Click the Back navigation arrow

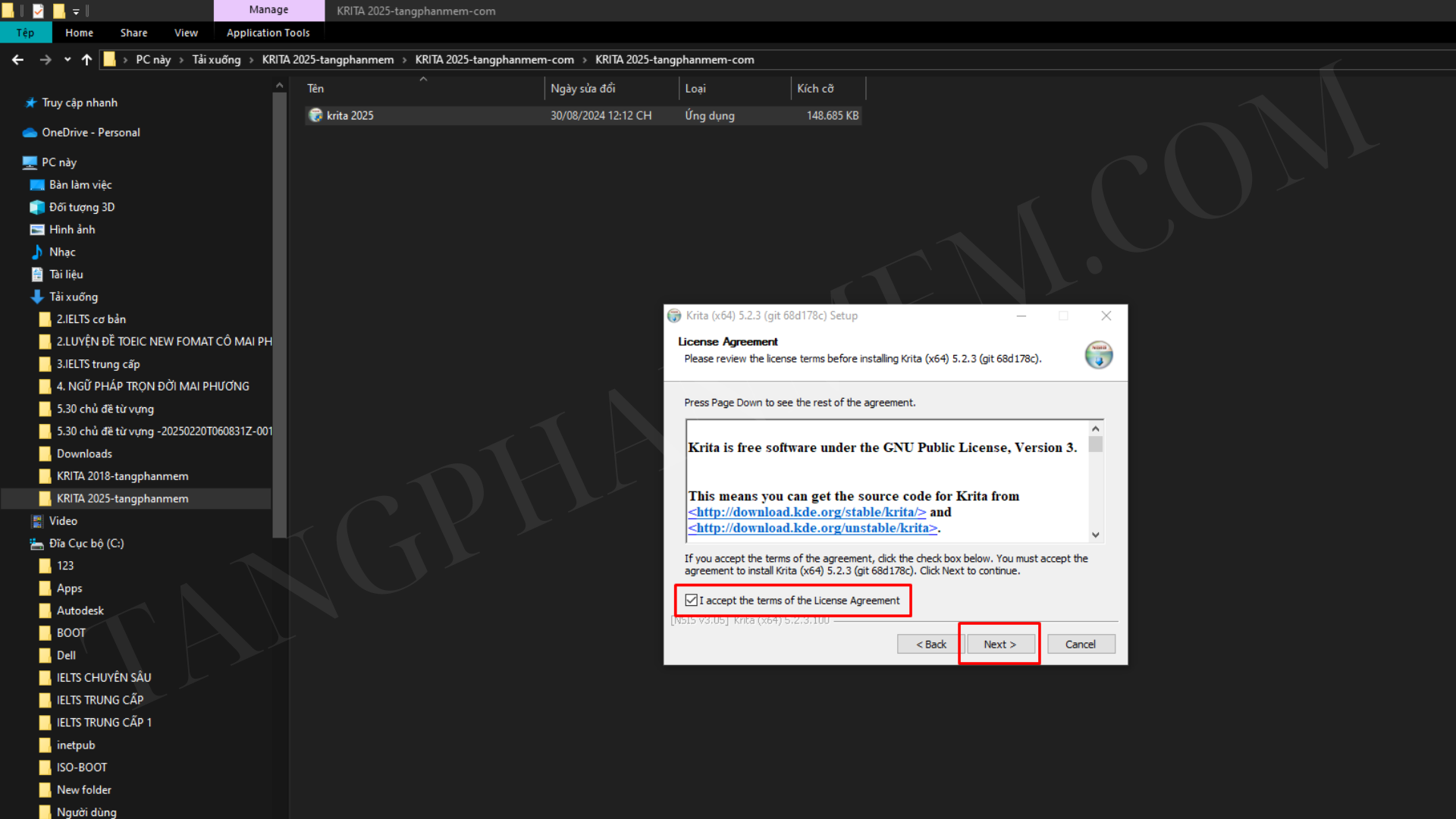point(17,60)
